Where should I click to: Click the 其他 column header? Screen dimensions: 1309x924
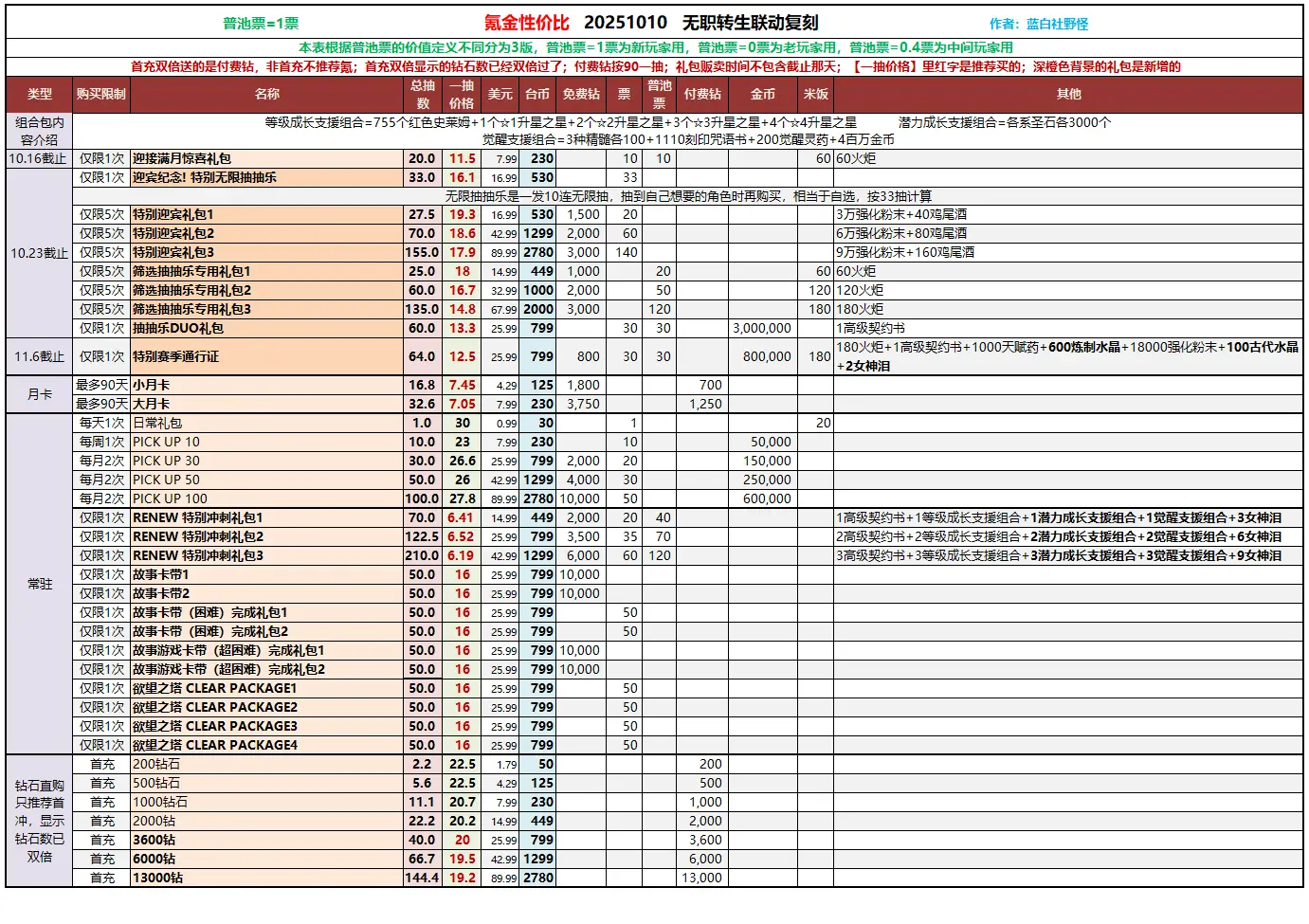(1068, 94)
